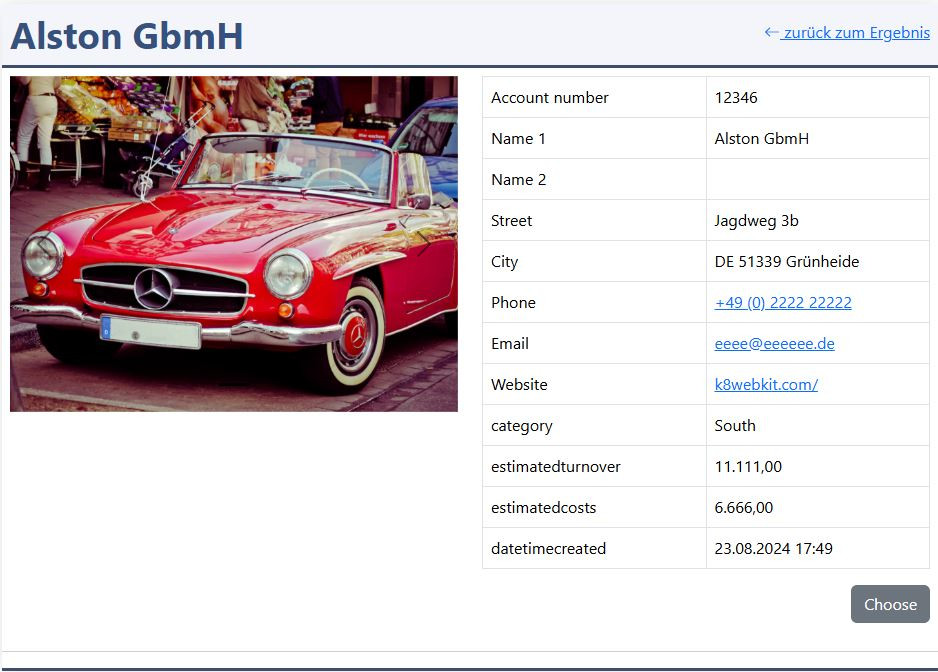
Task: Click the city value DE 51339 Grünheide
Action: click(x=786, y=262)
